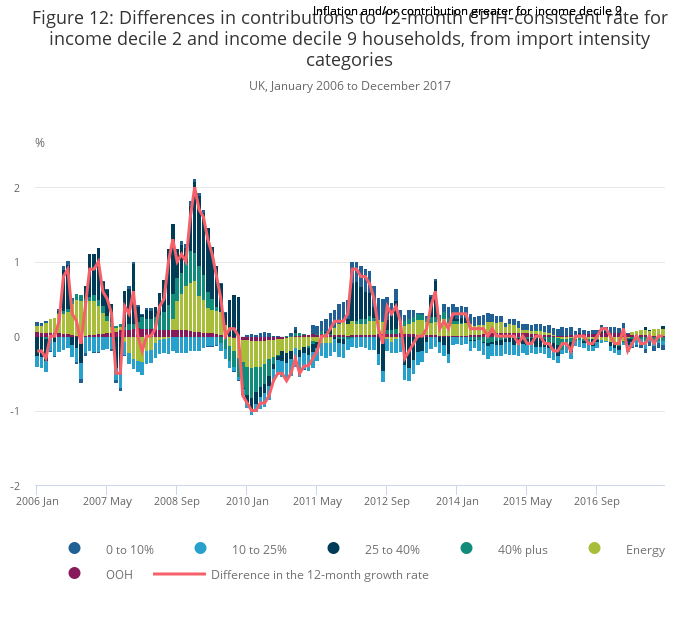Toggle the '0 to 10%' series label

(x=129, y=549)
